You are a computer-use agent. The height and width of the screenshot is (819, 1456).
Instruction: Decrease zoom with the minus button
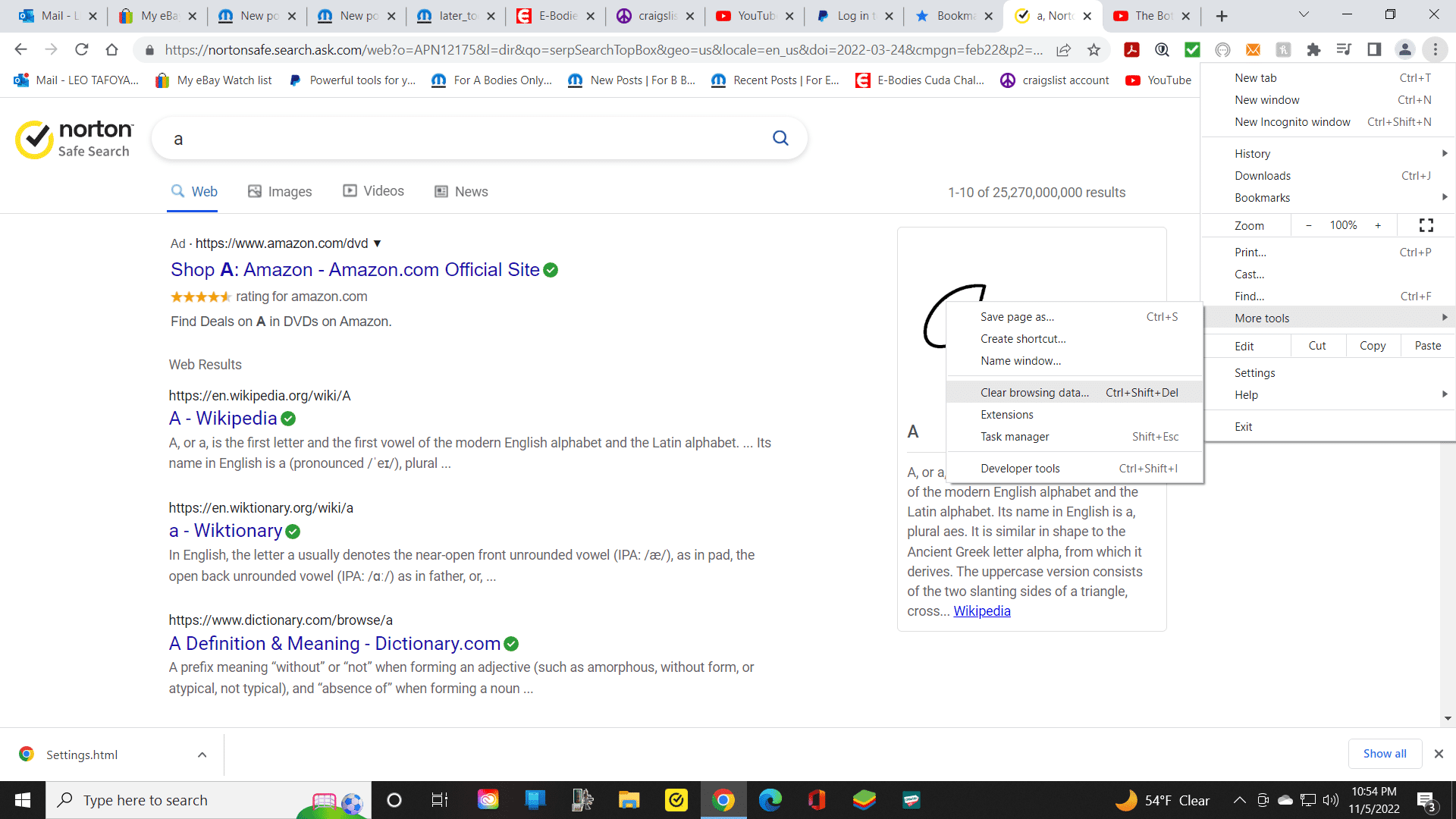click(1309, 225)
